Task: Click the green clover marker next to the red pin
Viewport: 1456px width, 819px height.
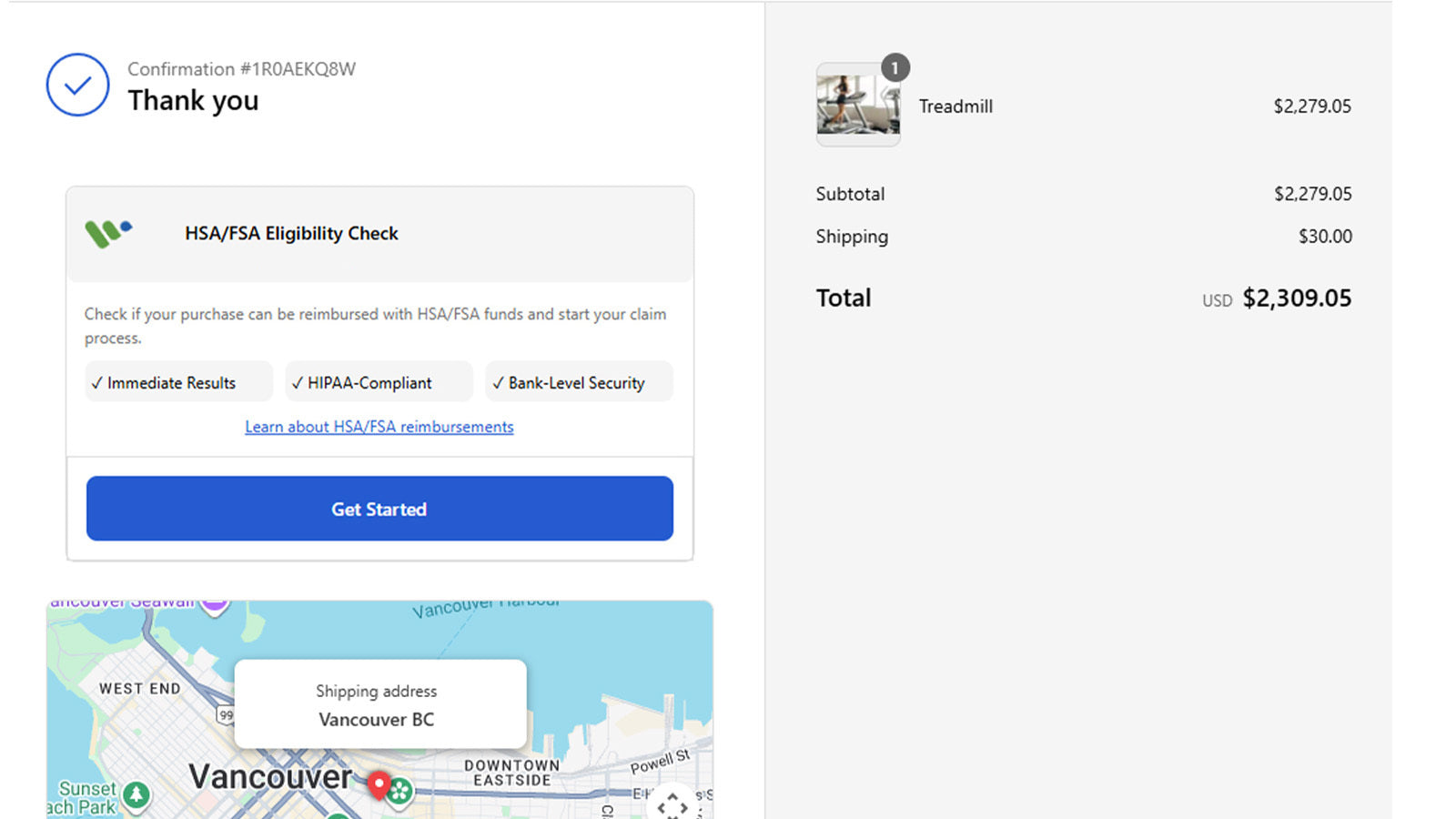Action: point(399,792)
